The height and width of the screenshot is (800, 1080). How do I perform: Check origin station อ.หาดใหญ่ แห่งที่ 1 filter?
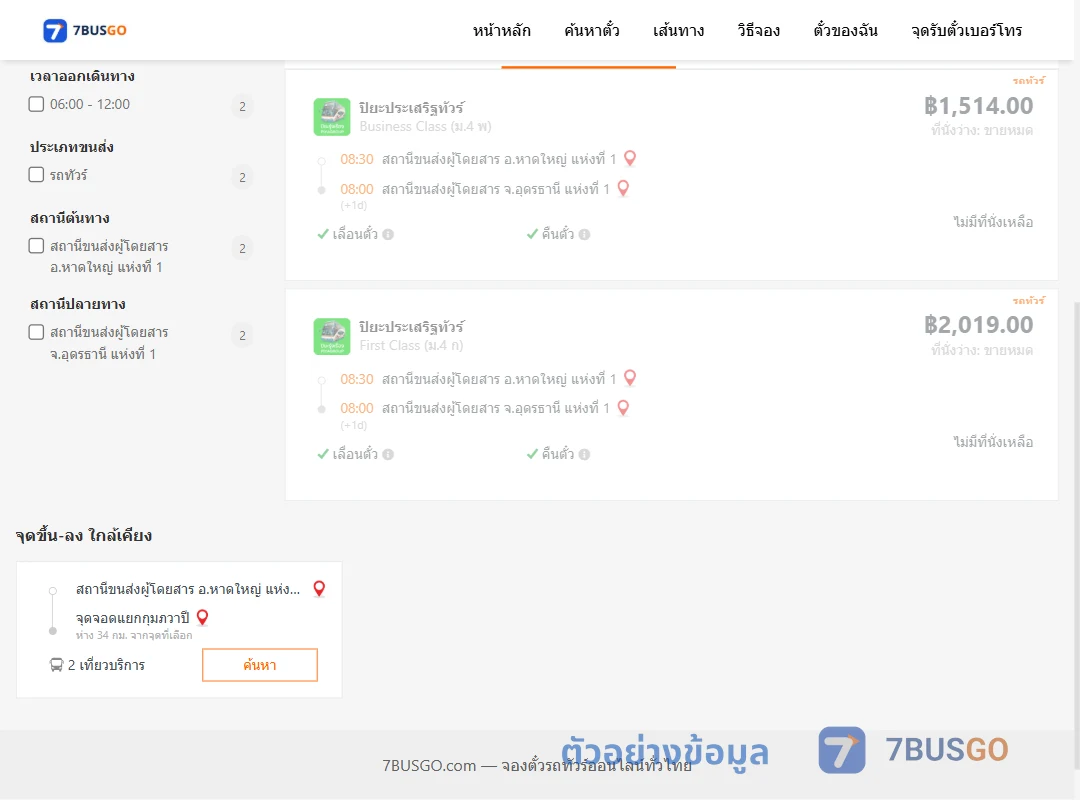point(37,245)
